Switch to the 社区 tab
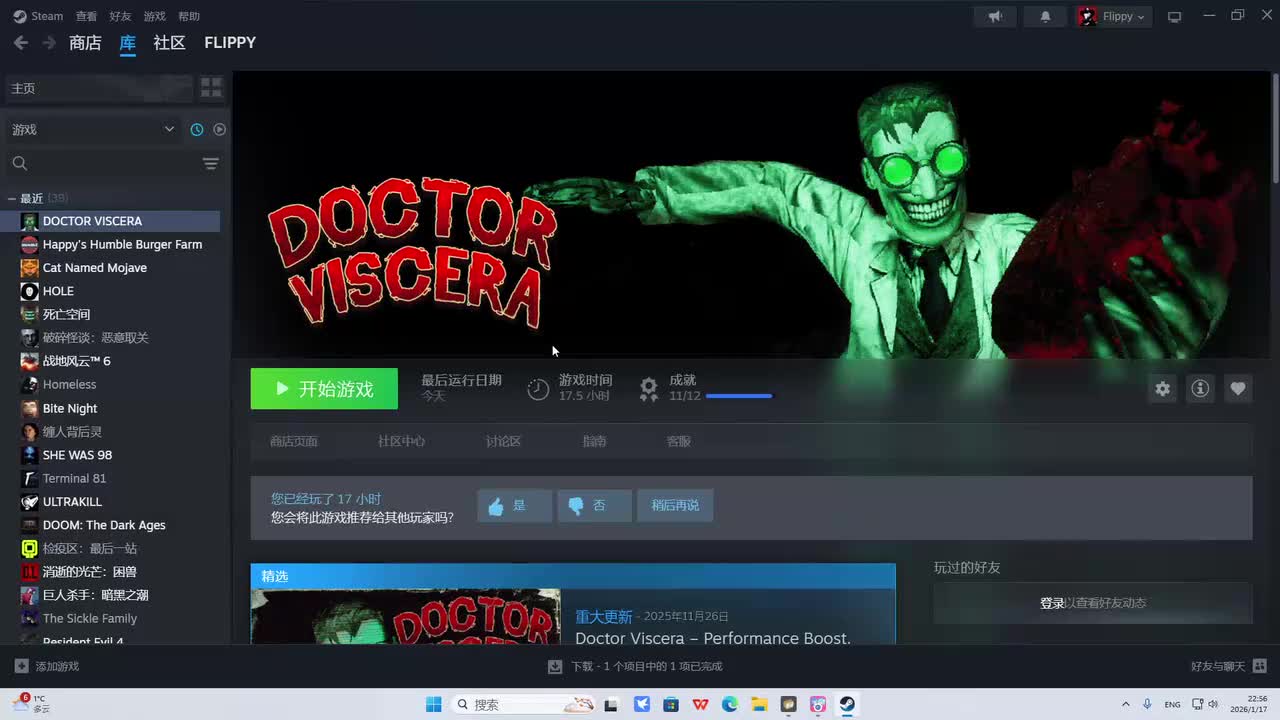 click(169, 43)
